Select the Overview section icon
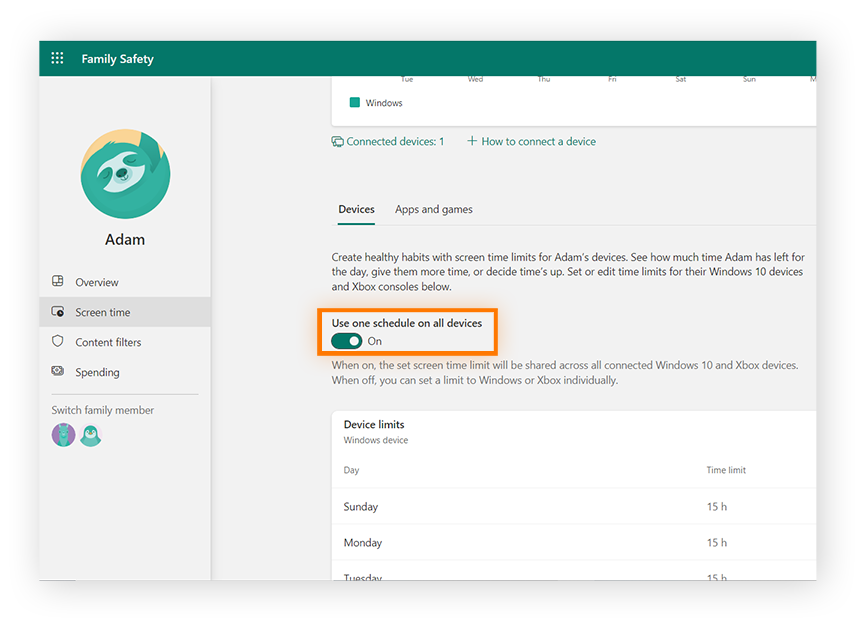Viewport: 859px width, 619px height. (x=57, y=282)
